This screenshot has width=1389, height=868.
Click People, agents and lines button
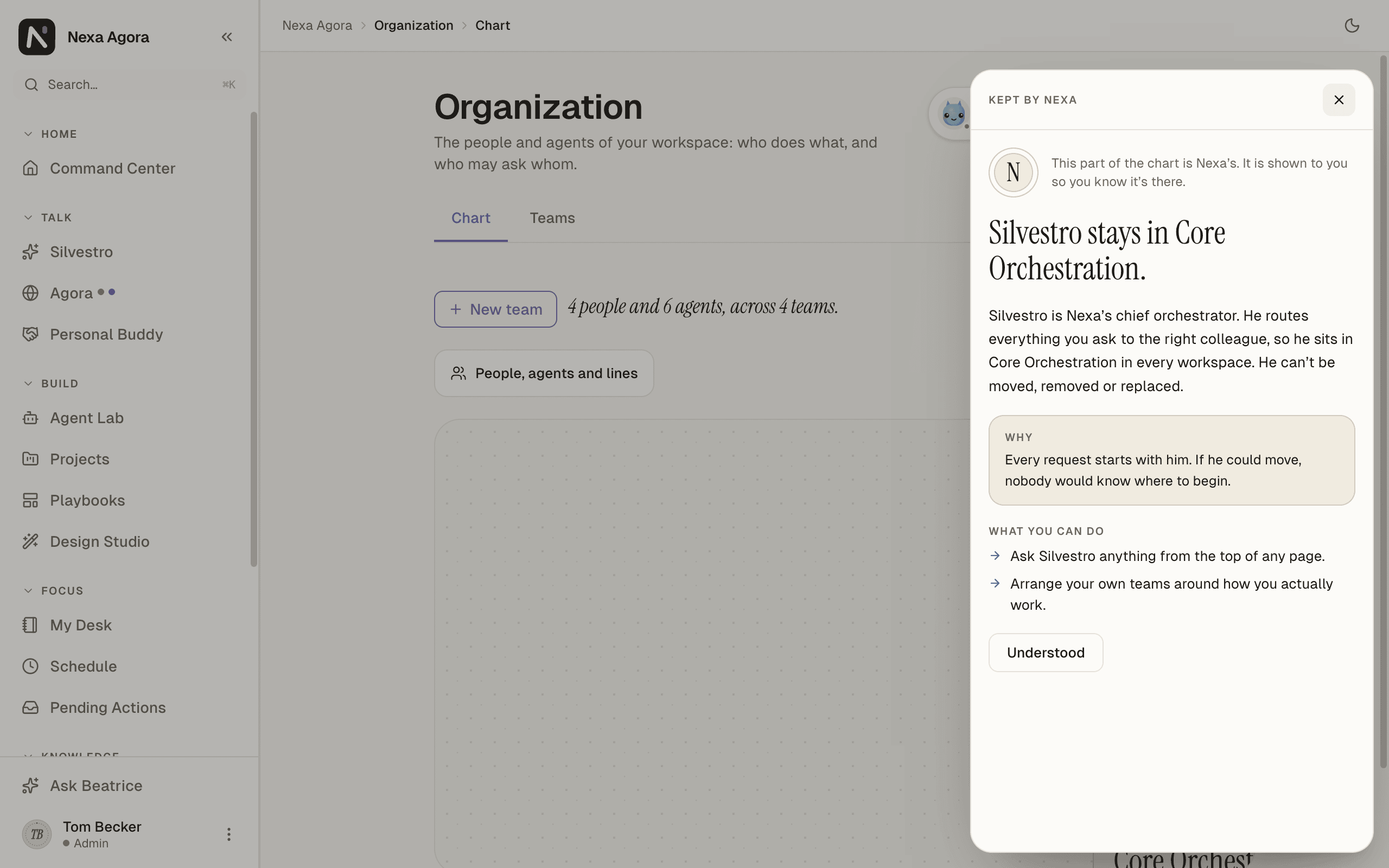pyautogui.click(x=544, y=373)
